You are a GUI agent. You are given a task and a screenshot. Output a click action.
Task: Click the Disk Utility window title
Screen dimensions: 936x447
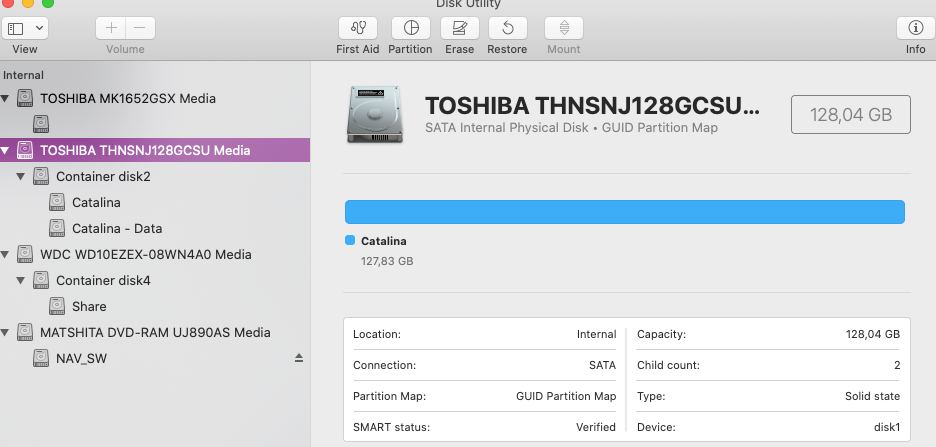tap(468, 4)
